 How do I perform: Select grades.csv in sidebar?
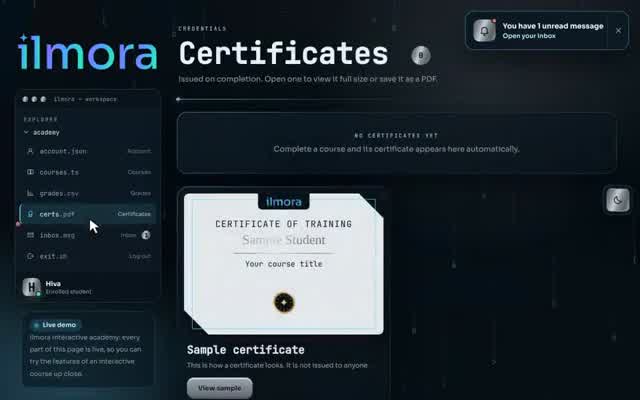[88, 193]
